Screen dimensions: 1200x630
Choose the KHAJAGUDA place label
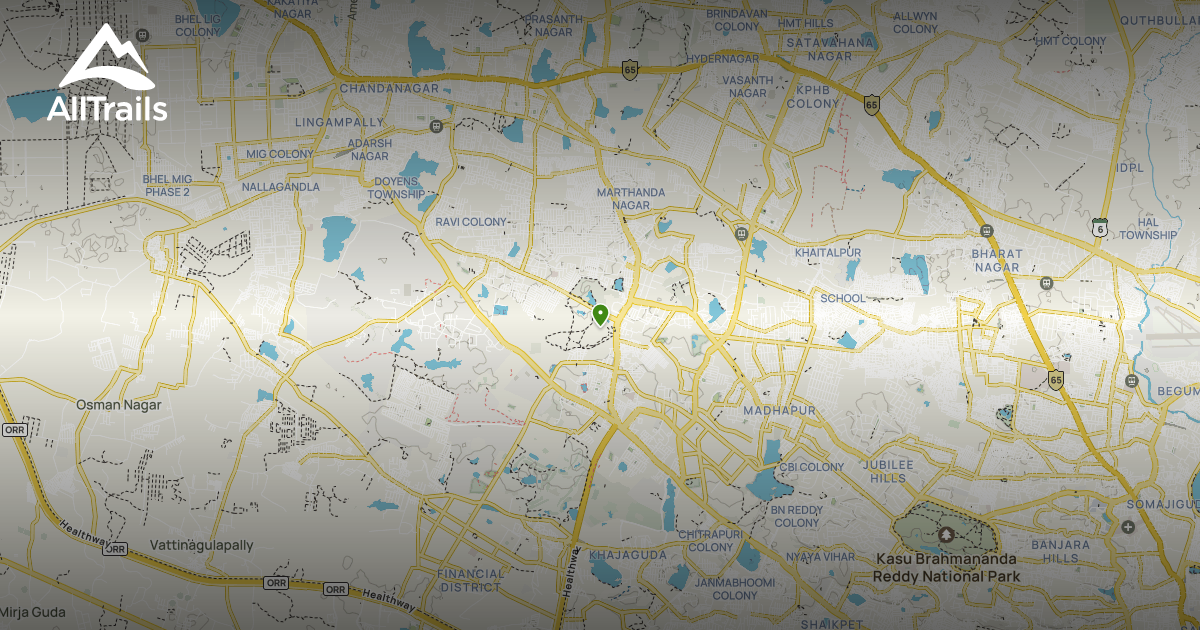(x=629, y=554)
